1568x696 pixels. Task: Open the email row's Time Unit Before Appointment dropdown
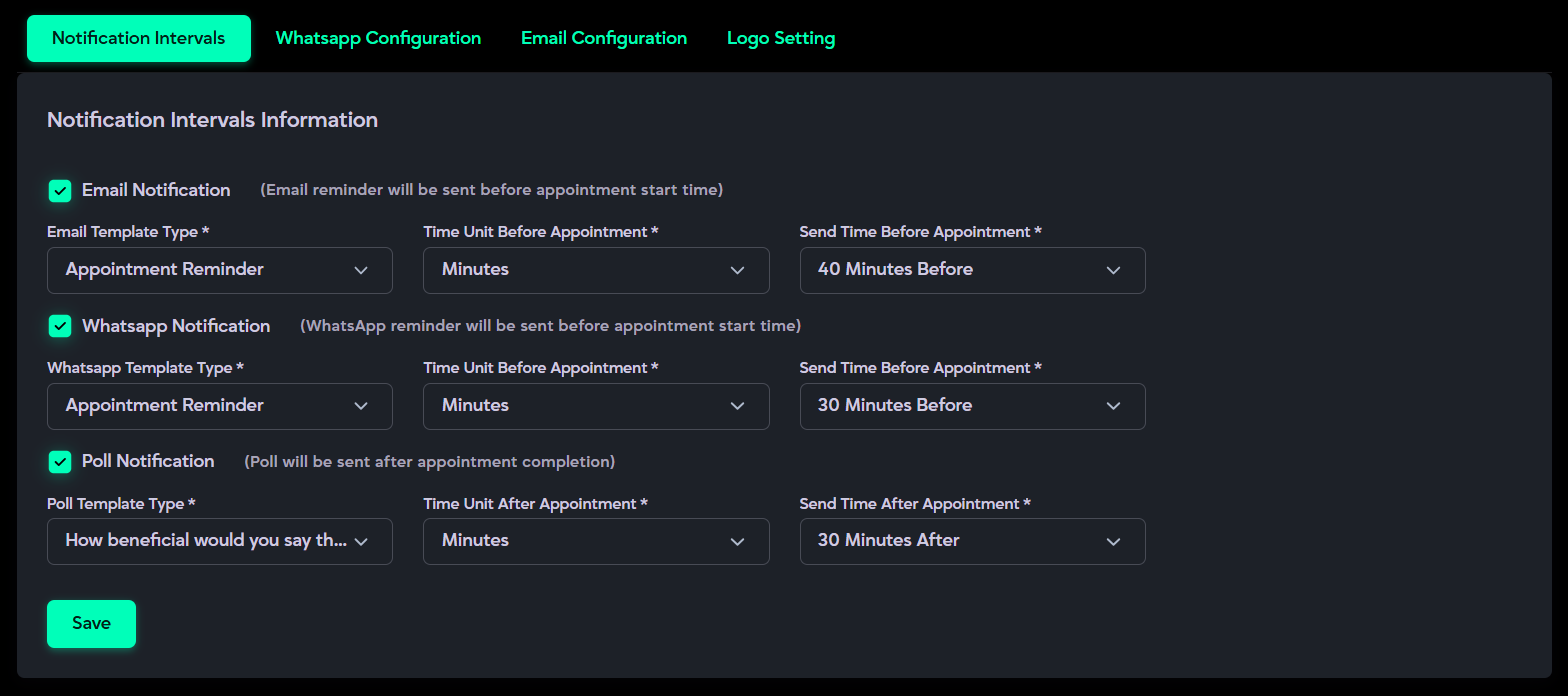[x=595, y=270]
